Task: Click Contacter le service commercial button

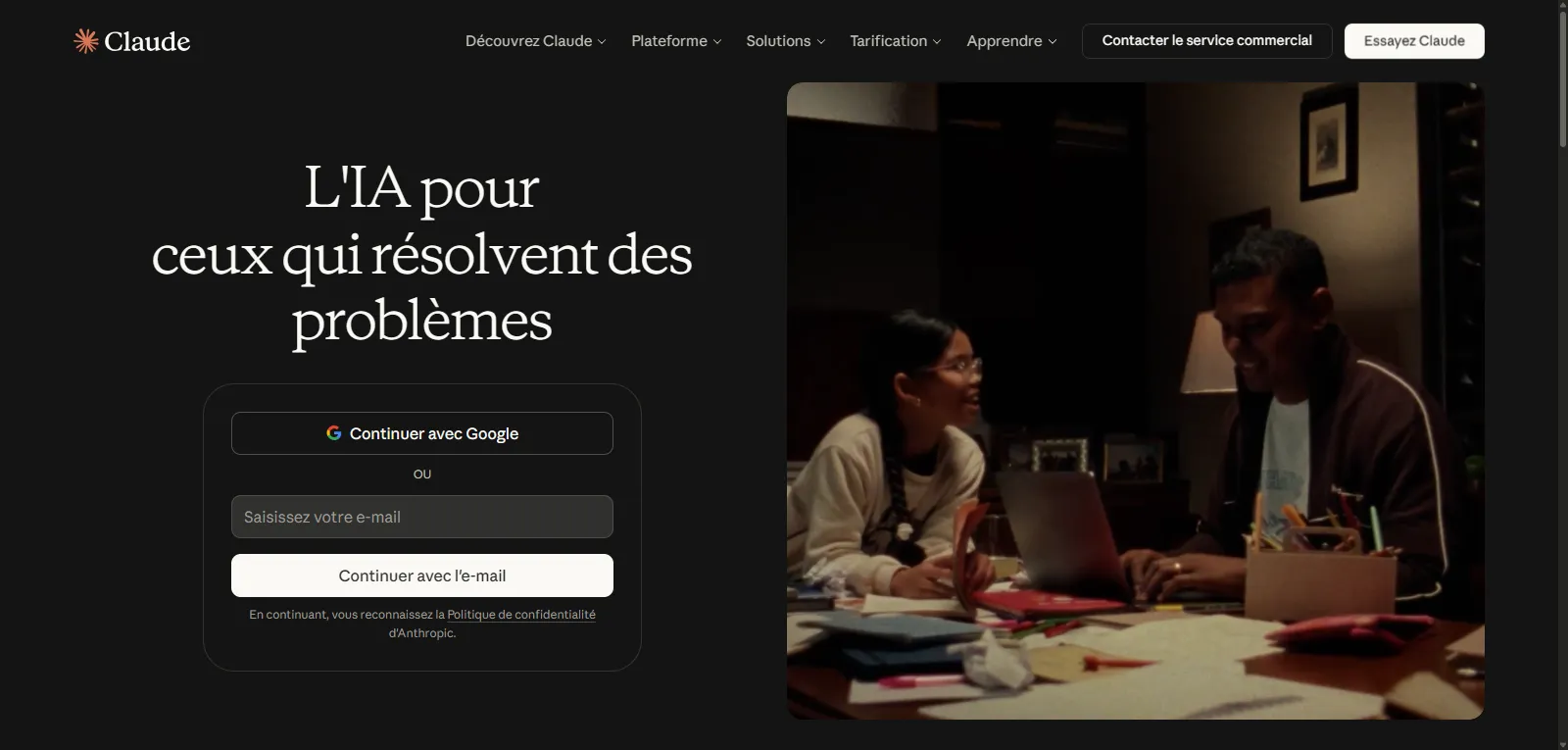Action: click(1206, 41)
